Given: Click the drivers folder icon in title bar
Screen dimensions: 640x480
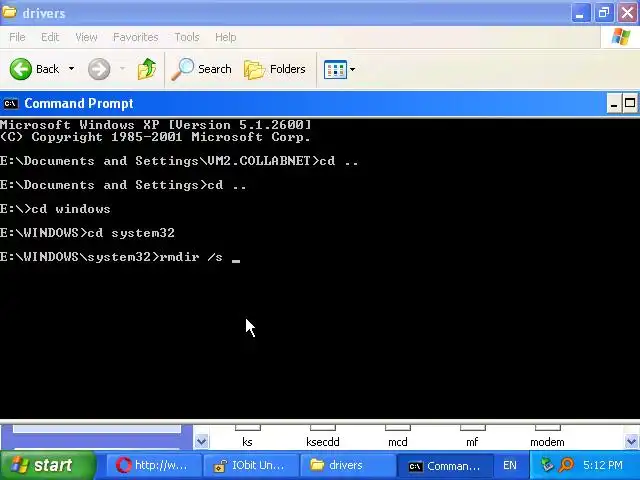Looking at the screenshot, I should tap(9, 12).
